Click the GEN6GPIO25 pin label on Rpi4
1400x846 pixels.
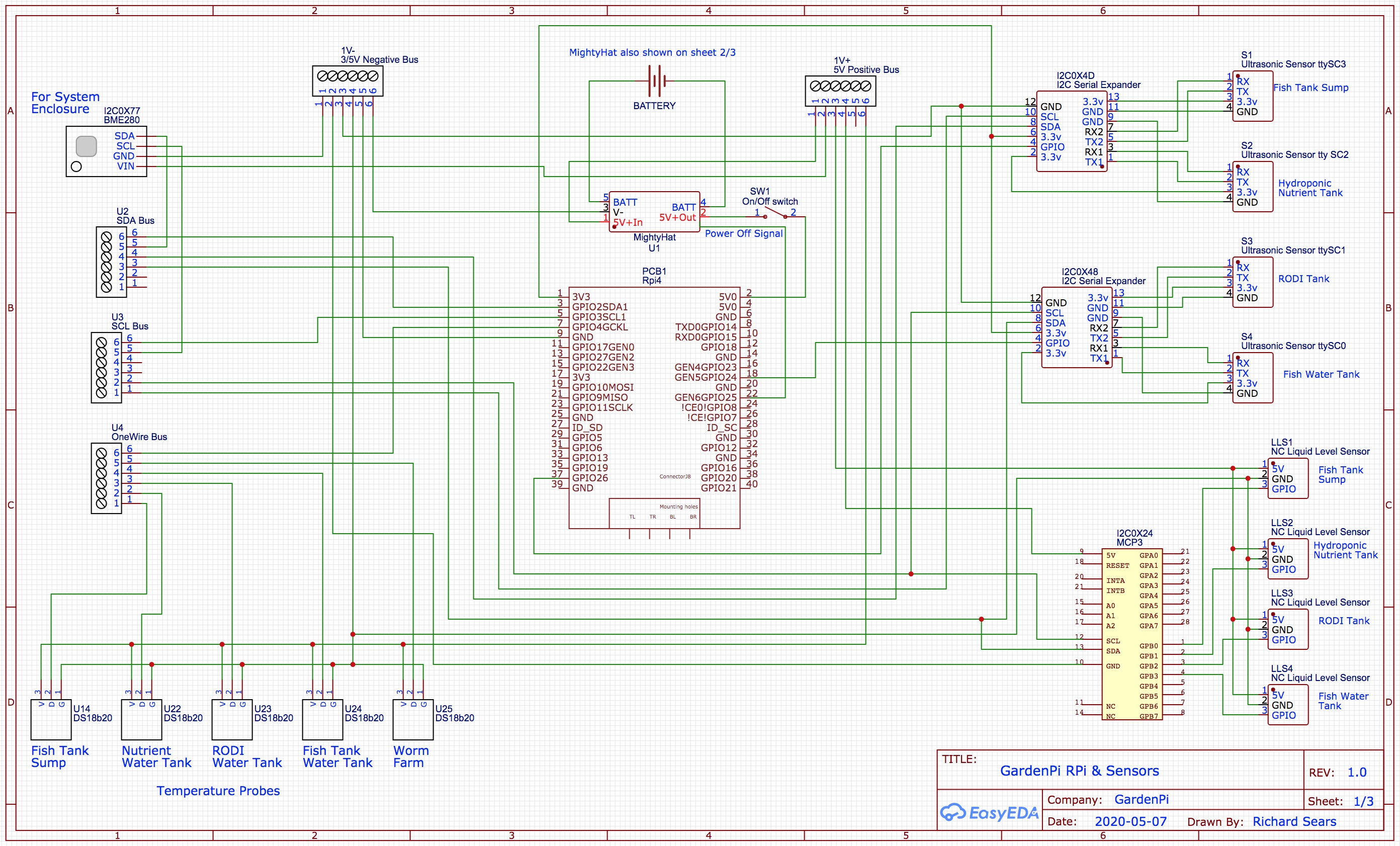tap(705, 398)
